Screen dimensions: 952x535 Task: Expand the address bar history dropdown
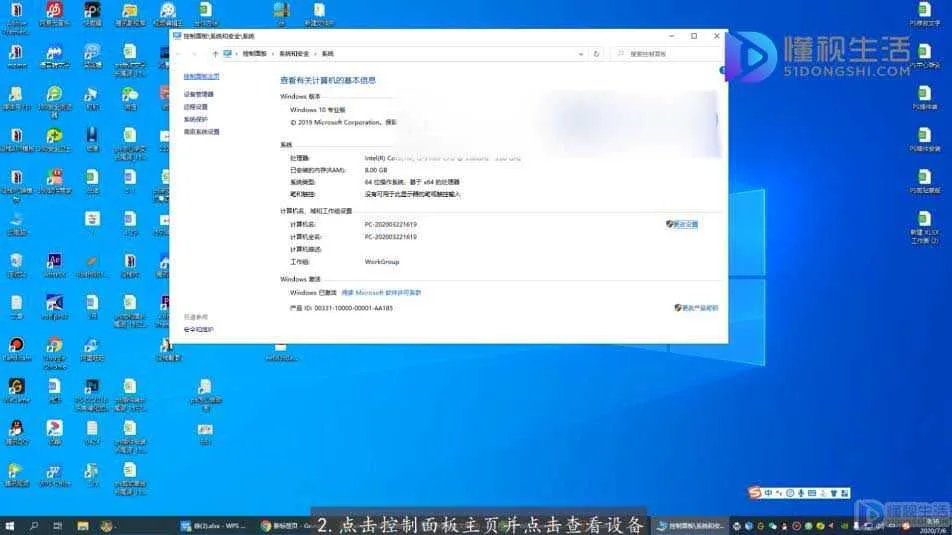(581, 54)
